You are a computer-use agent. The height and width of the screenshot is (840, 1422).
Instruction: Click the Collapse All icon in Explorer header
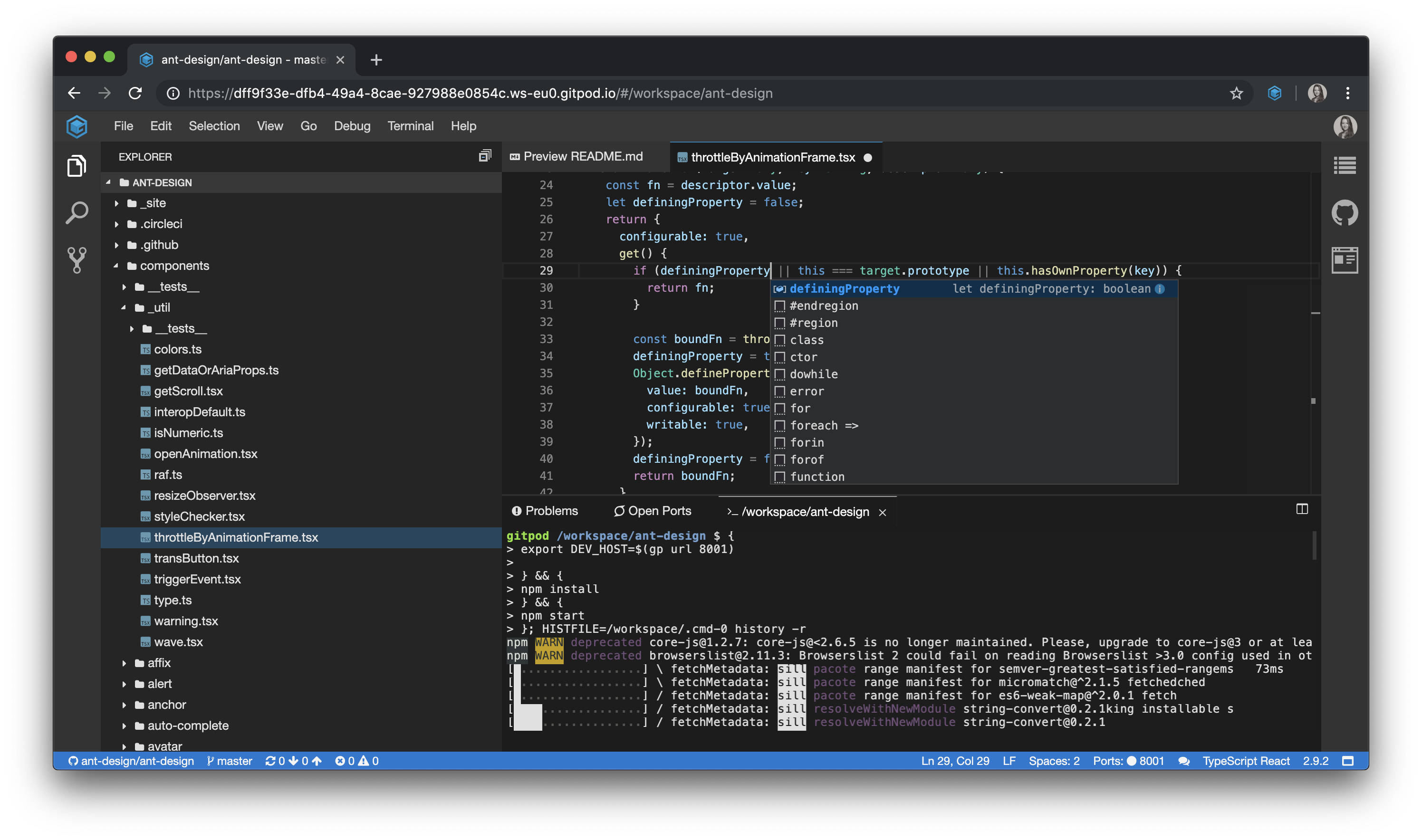pyautogui.click(x=485, y=156)
